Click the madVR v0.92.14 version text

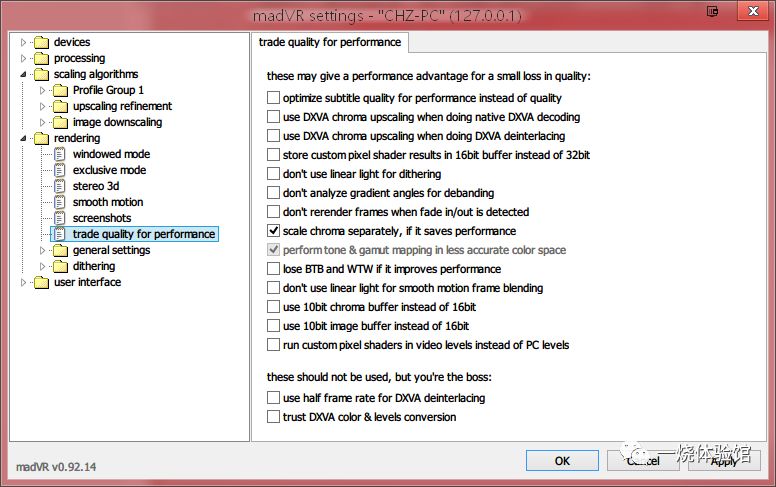click(56, 467)
